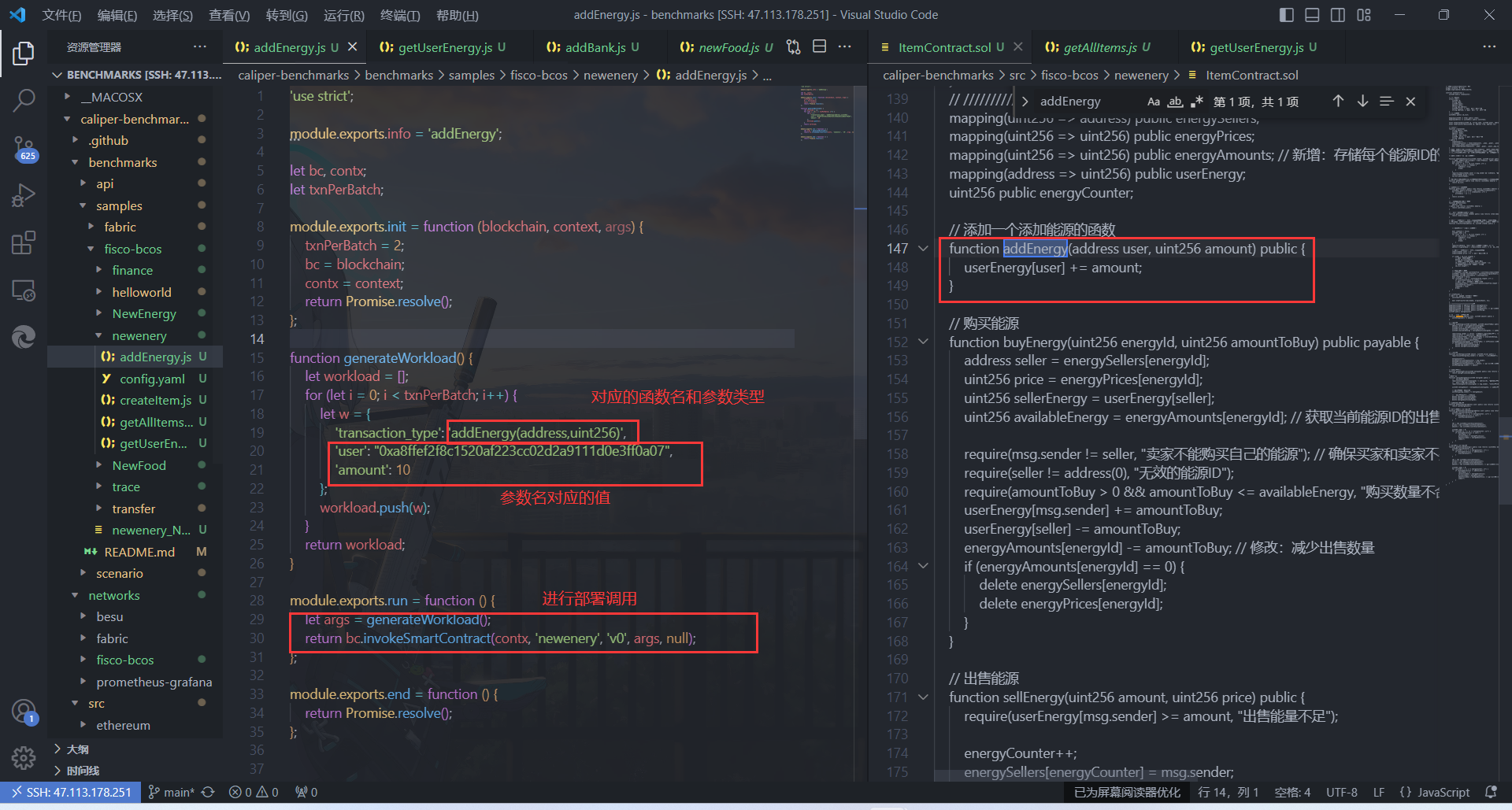Click the compare changes icon in editor toolbar

tap(793, 47)
